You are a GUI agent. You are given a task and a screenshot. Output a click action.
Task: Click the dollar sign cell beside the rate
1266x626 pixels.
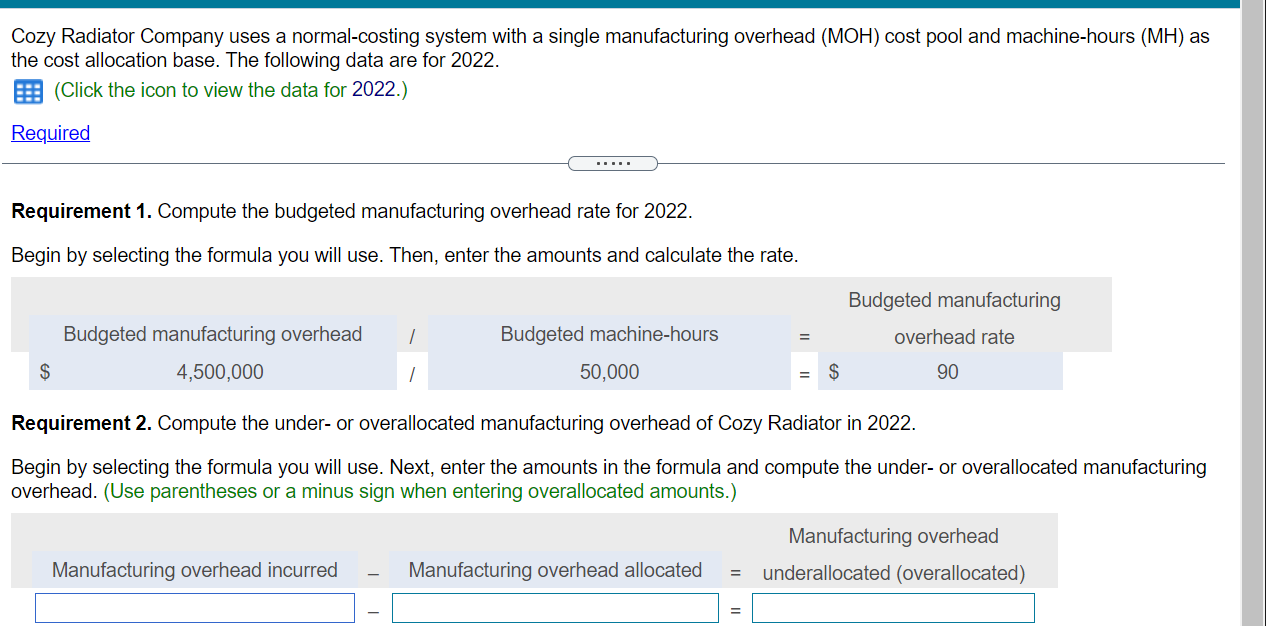[x=833, y=371]
